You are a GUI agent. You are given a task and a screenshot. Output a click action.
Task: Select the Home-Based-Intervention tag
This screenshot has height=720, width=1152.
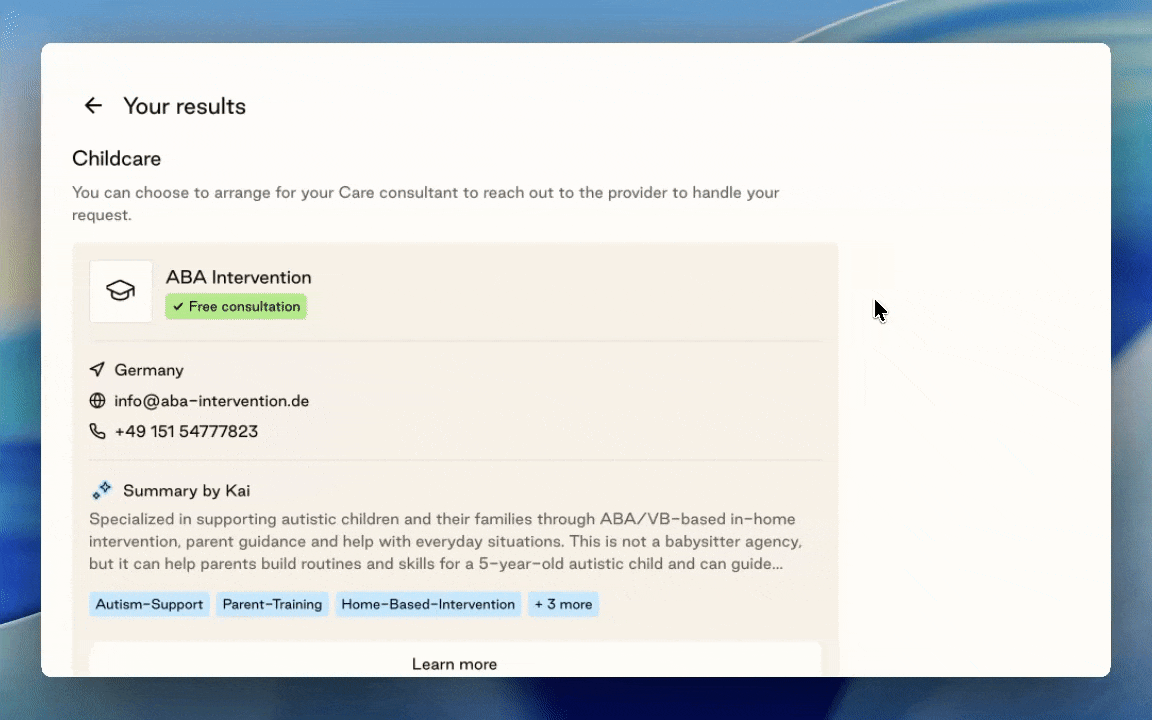click(428, 604)
